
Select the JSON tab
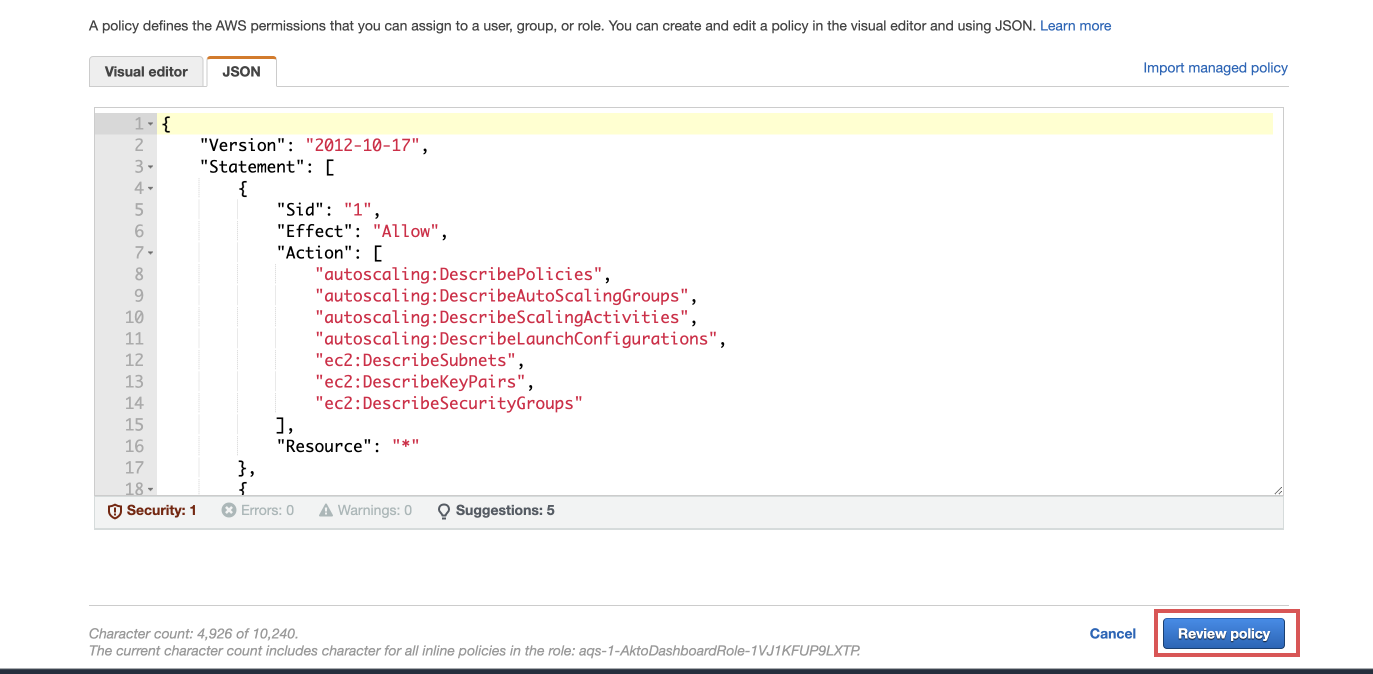coord(241,71)
